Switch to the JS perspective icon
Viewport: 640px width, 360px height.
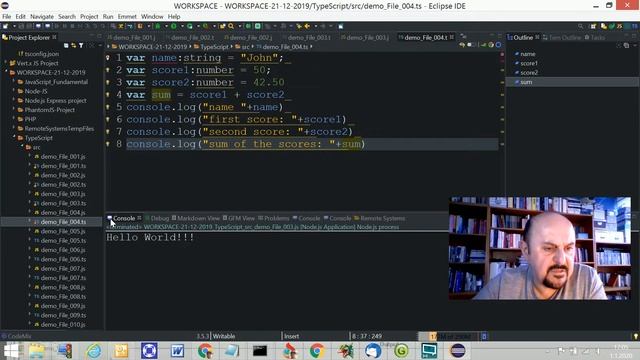(619, 26)
